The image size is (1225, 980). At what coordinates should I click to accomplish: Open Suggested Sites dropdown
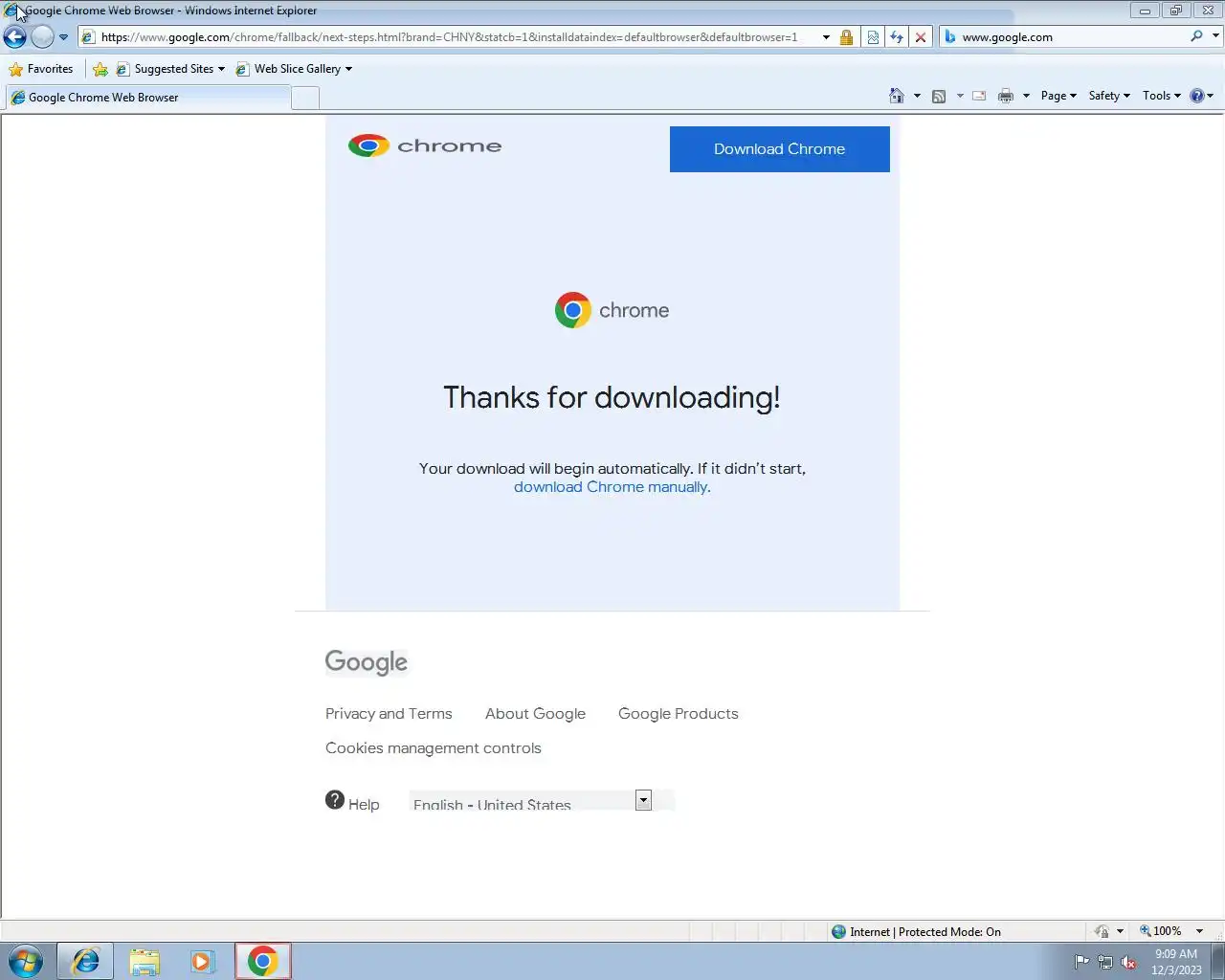coord(170,69)
